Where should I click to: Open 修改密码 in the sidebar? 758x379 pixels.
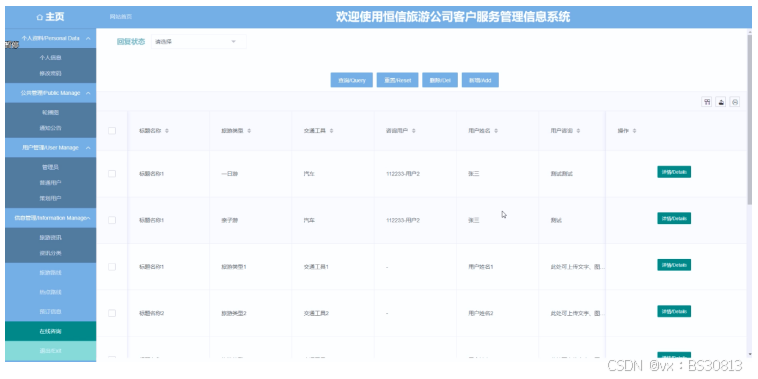point(51,73)
